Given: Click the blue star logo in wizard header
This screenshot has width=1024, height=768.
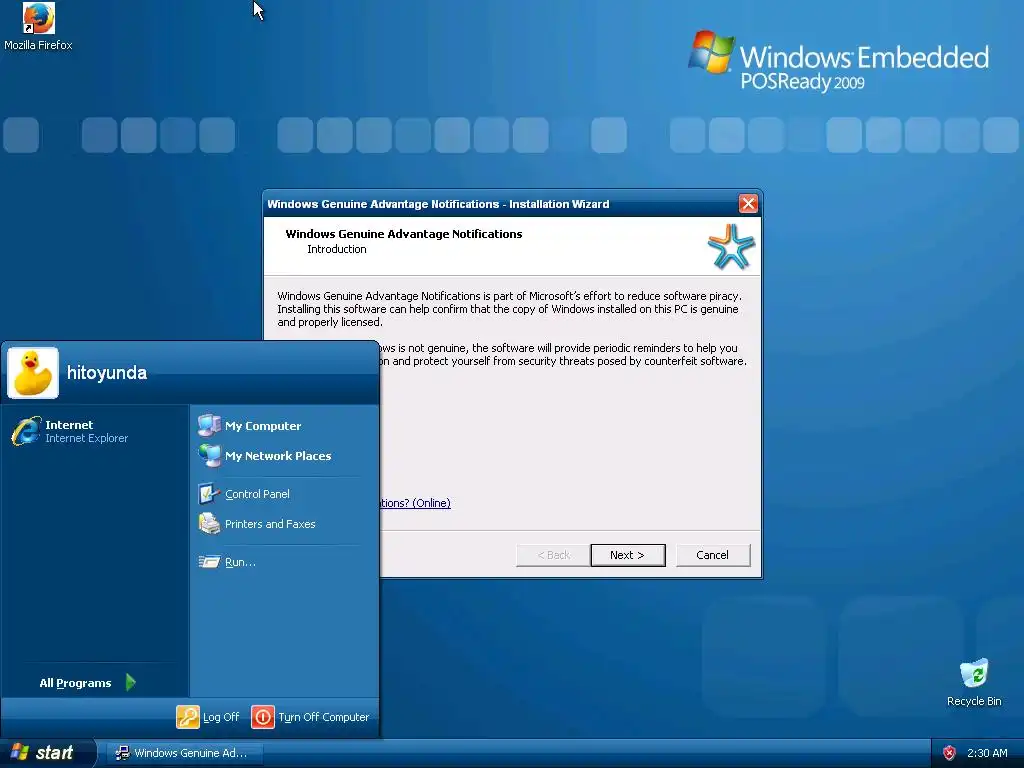Looking at the screenshot, I should point(731,246).
